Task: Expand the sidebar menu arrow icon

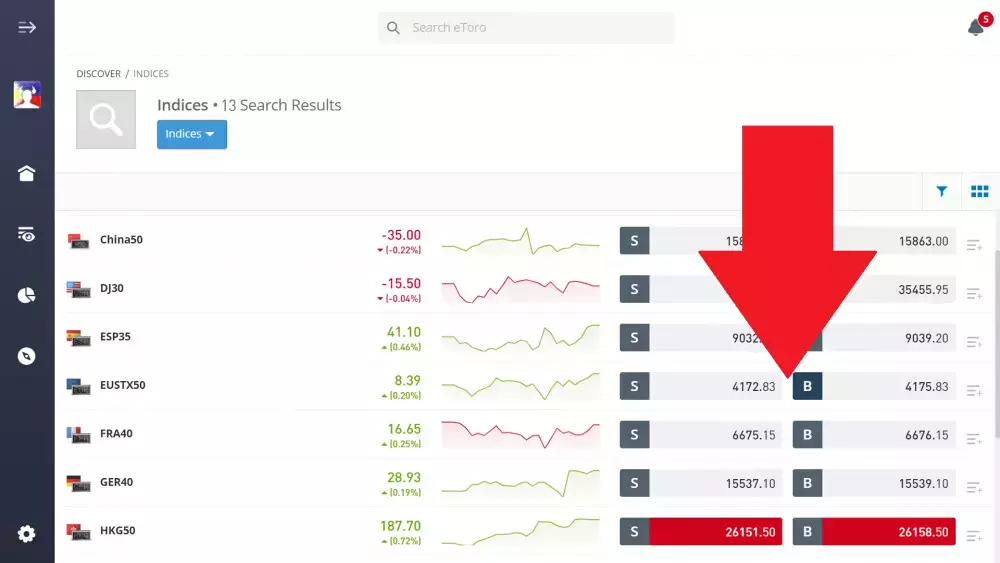Action: click(x=27, y=27)
